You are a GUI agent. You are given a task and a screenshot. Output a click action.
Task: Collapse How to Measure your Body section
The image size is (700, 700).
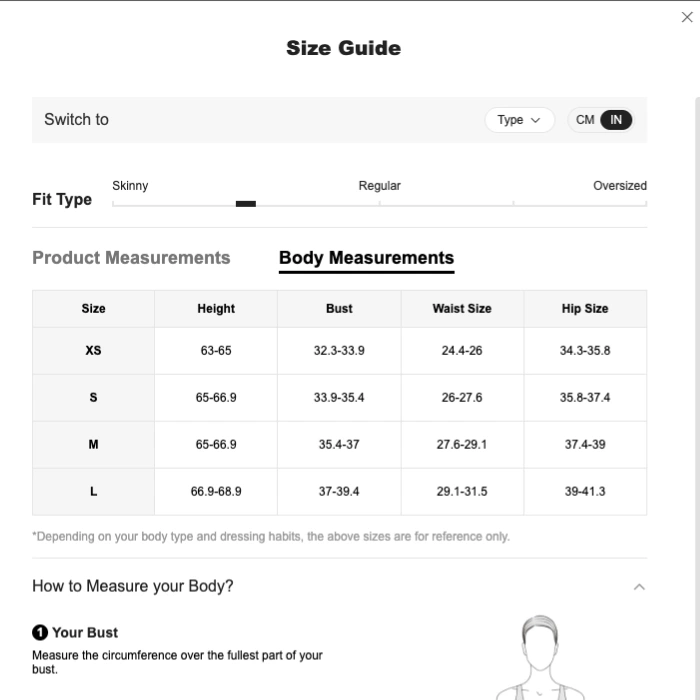click(x=639, y=587)
